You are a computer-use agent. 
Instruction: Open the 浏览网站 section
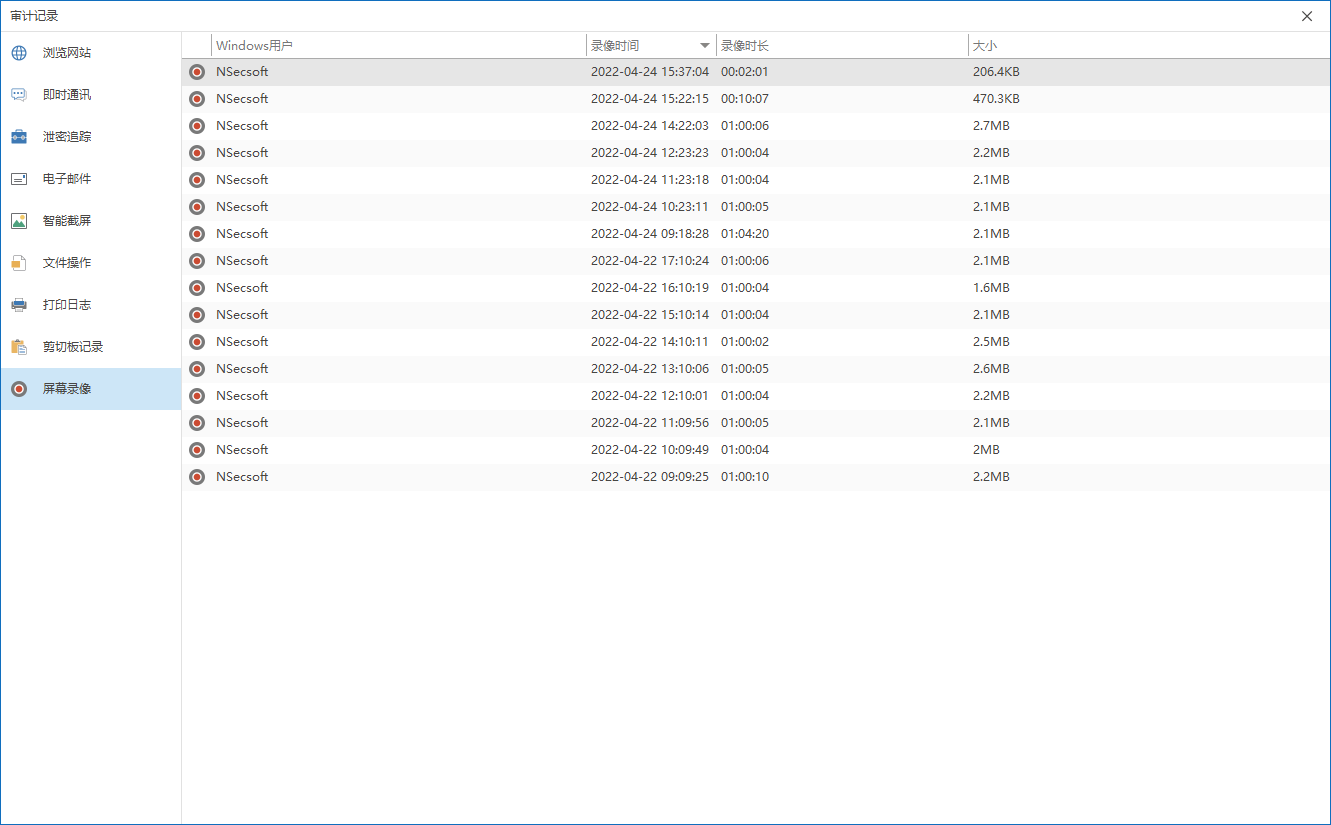(91, 53)
